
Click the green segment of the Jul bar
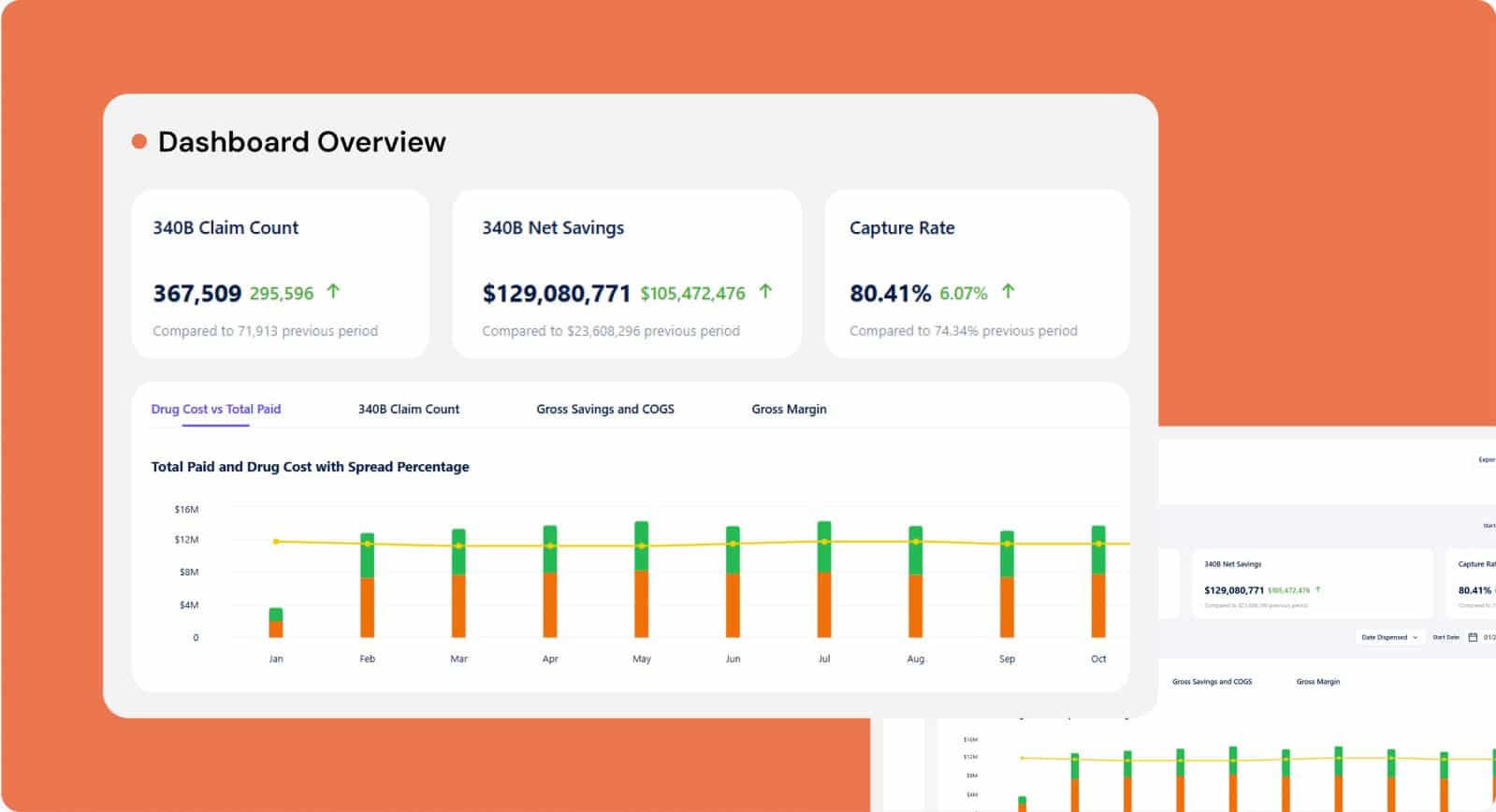pos(824,547)
